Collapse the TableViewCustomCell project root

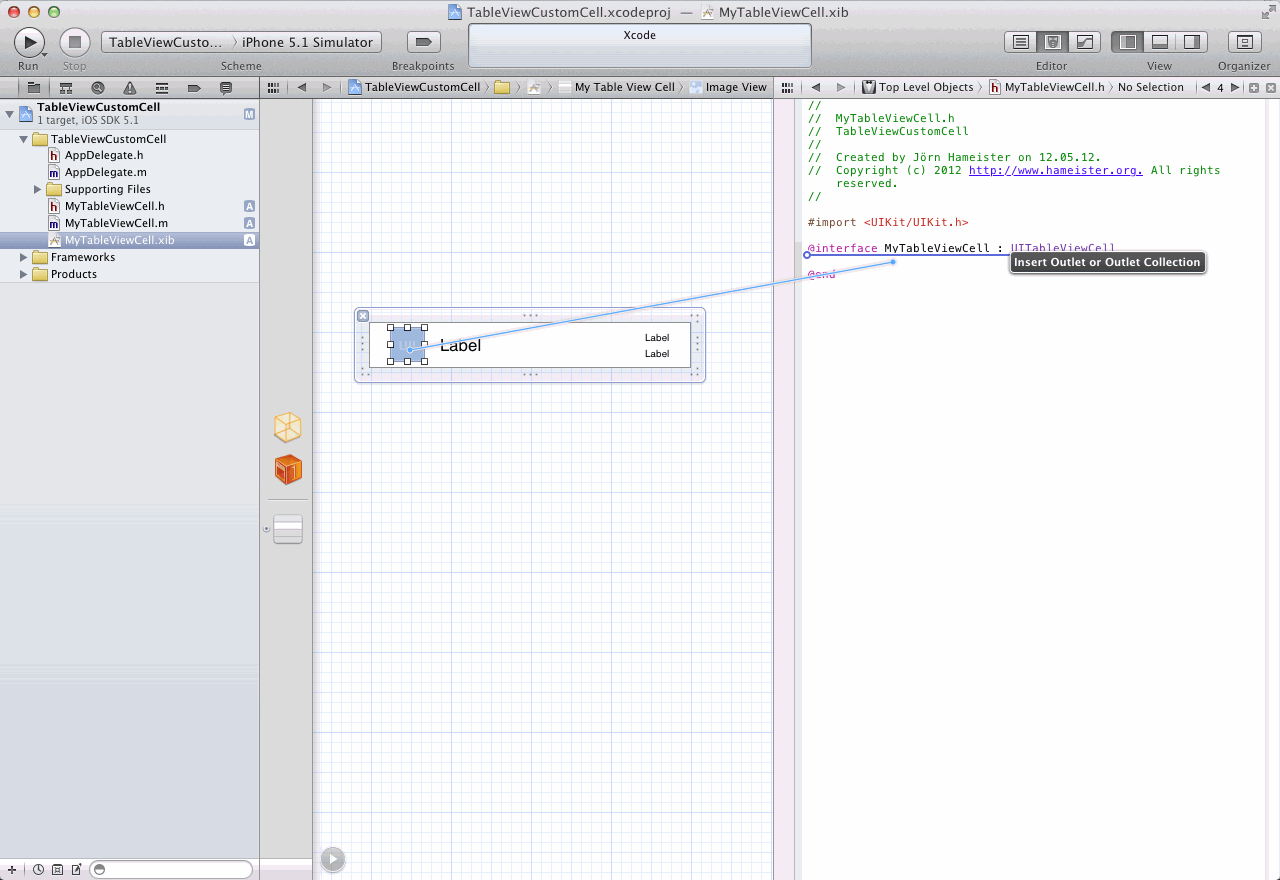[10, 112]
